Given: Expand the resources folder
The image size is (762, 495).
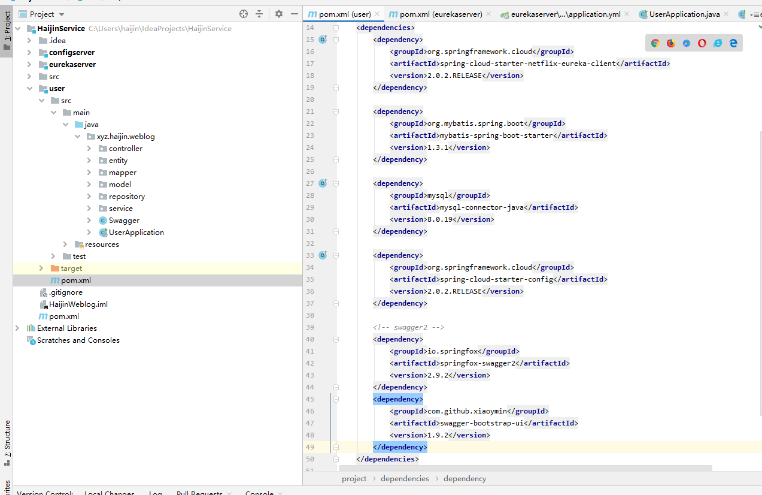Looking at the screenshot, I should [x=65, y=244].
